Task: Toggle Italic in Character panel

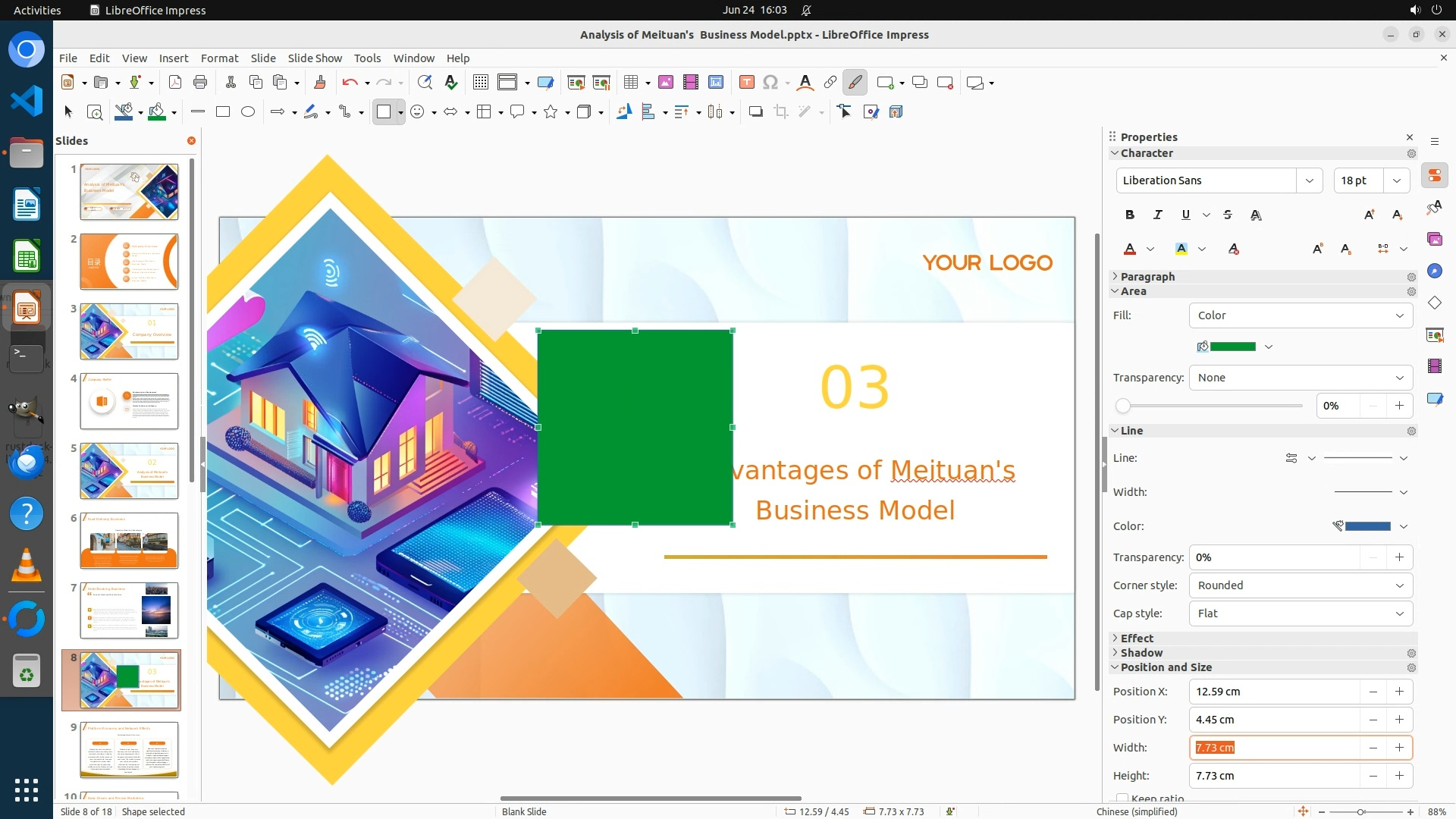Action: [1157, 215]
